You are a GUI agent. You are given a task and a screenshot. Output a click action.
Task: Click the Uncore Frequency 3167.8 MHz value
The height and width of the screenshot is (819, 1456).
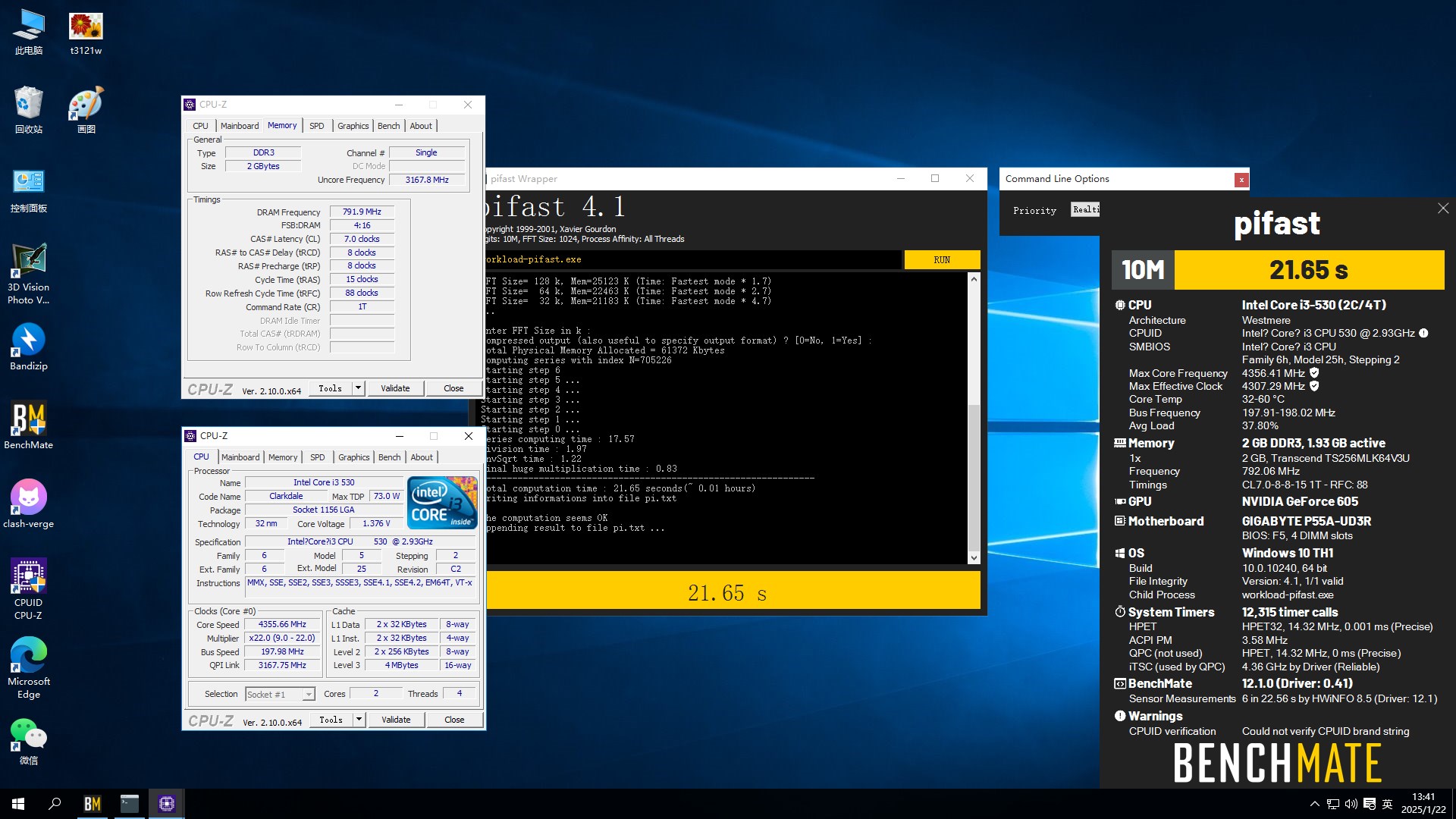(427, 180)
